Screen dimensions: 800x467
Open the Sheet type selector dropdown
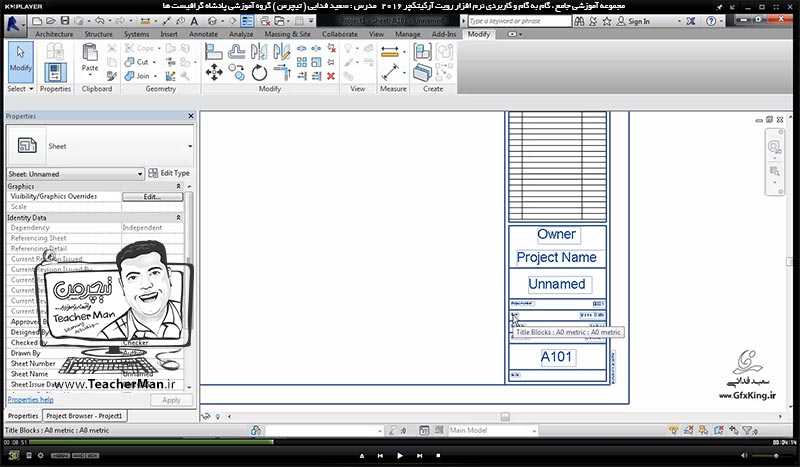click(190, 146)
